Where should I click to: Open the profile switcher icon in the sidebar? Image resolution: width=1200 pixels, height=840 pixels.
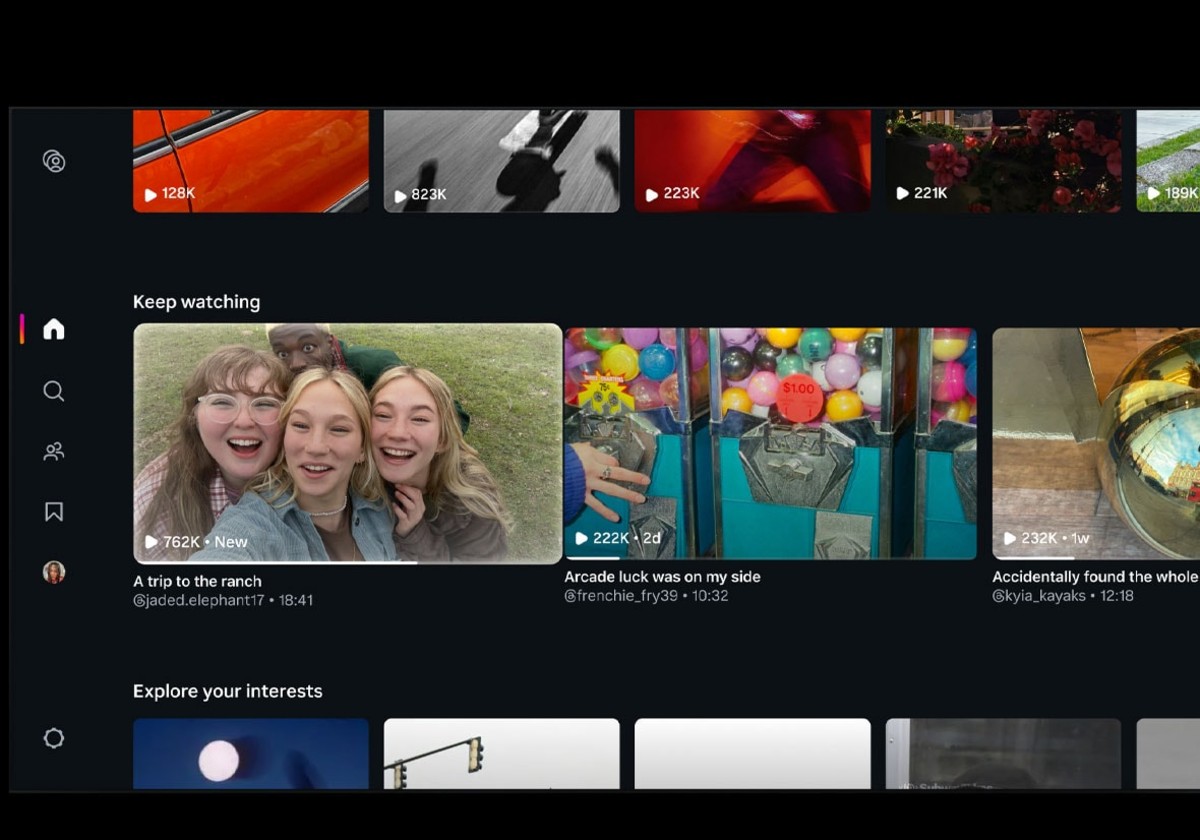[54, 161]
